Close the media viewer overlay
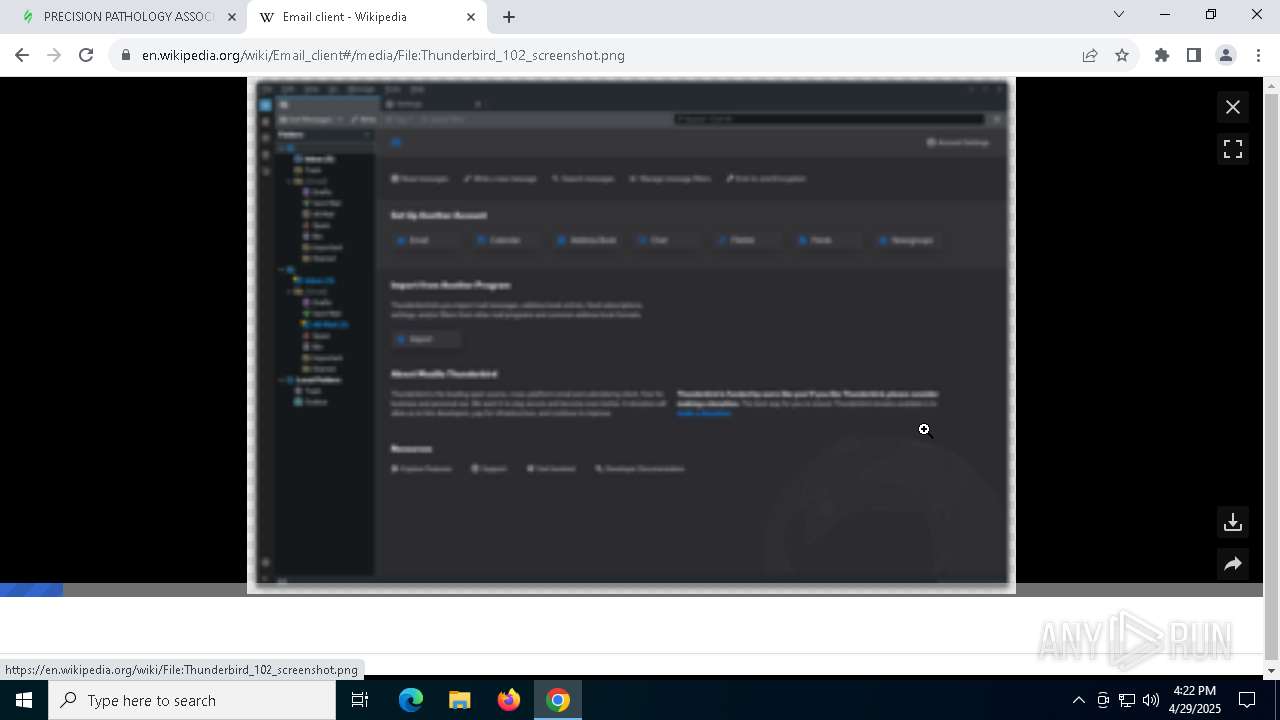The image size is (1280, 720). 1233,107
